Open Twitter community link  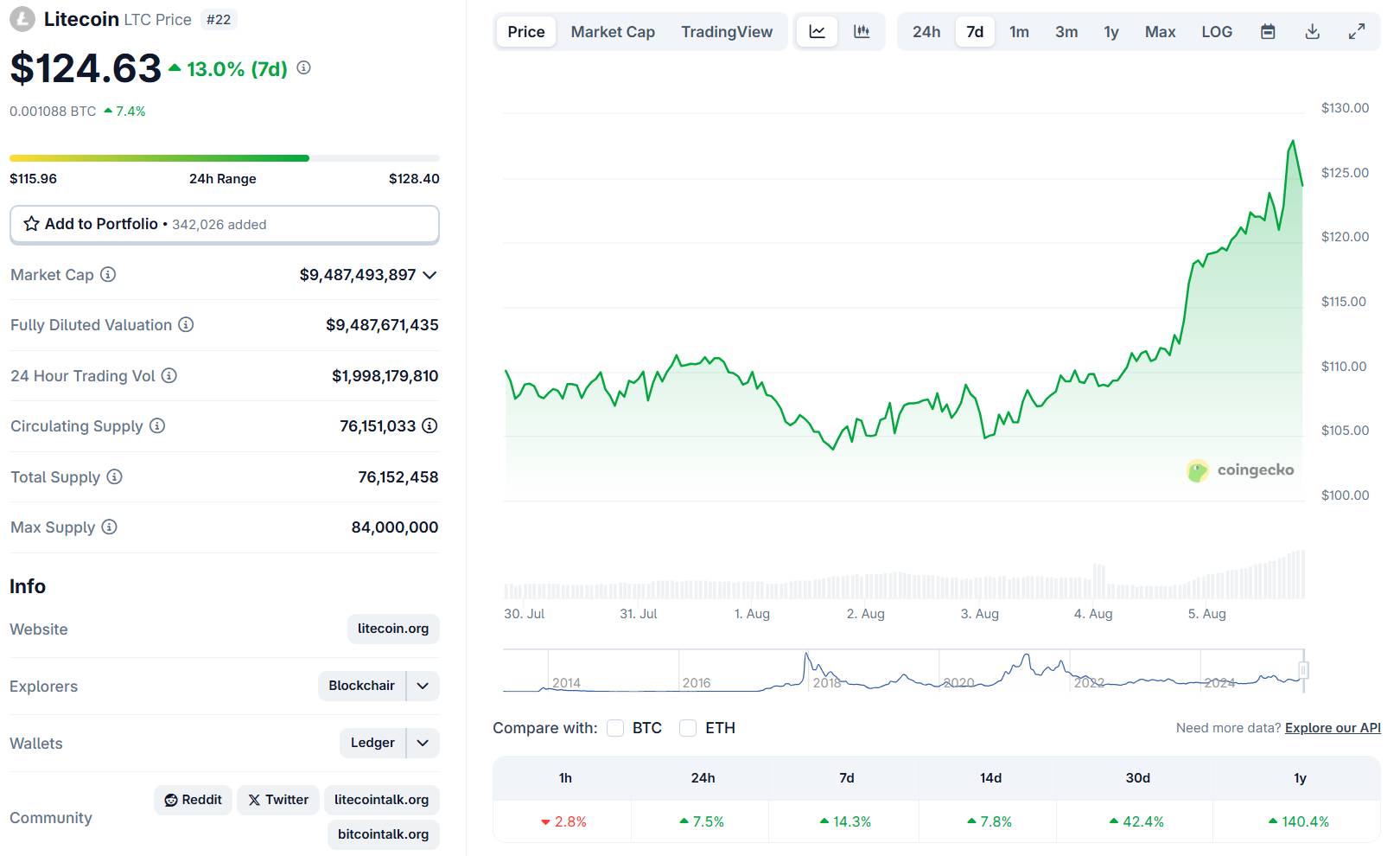pyautogui.click(x=278, y=800)
